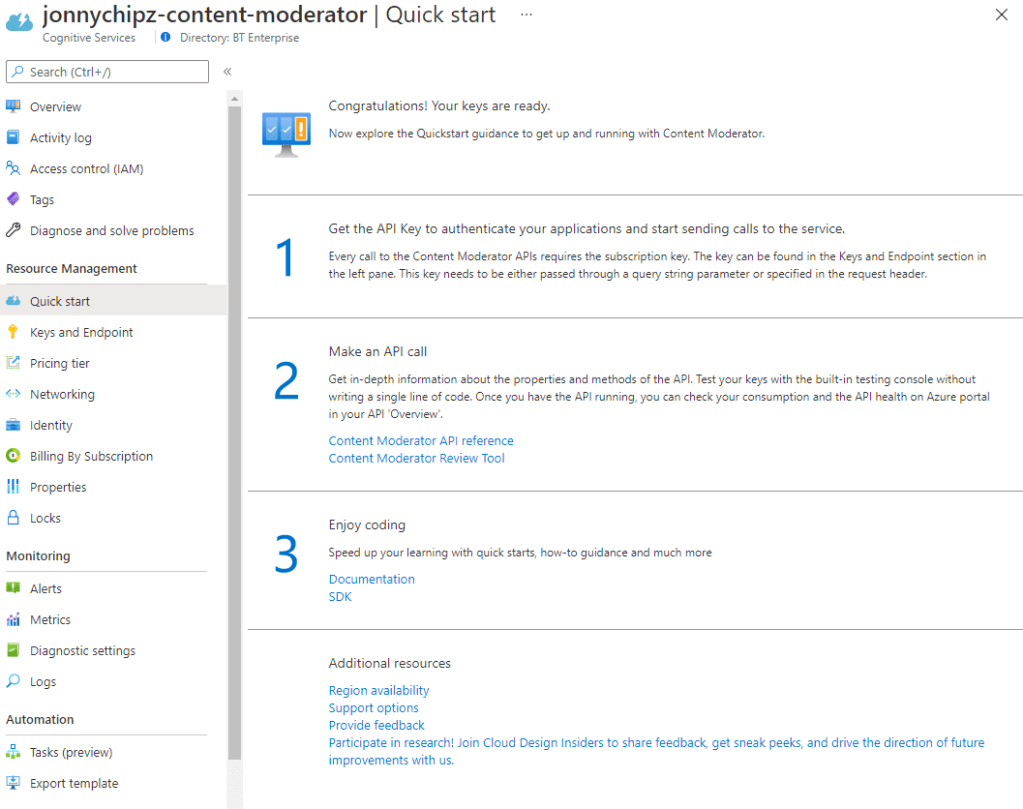Click the Activity log icon in sidebar
The image size is (1023, 809).
coord(13,138)
